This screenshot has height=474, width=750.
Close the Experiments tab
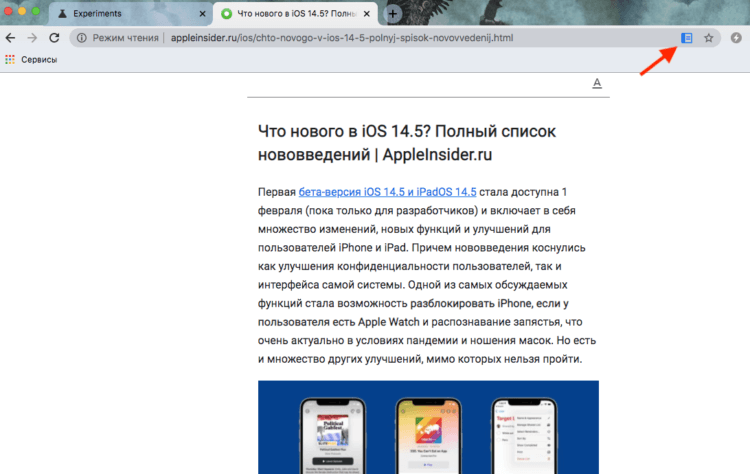202,14
